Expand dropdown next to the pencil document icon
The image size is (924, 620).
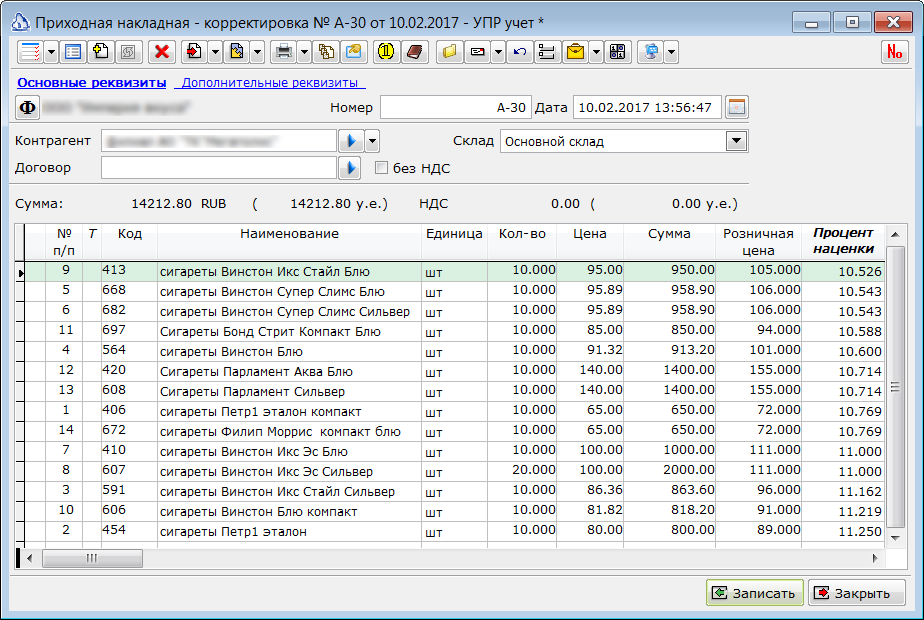(258, 52)
